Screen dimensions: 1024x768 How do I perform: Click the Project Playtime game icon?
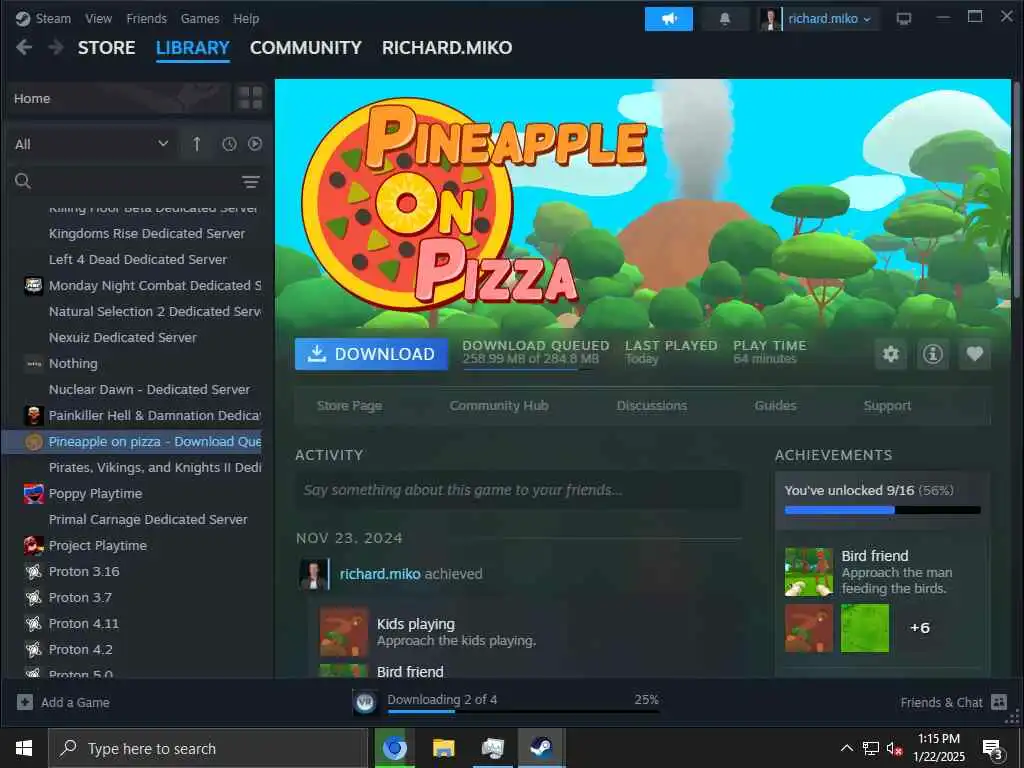pyautogui.click(x=33, y=545)
